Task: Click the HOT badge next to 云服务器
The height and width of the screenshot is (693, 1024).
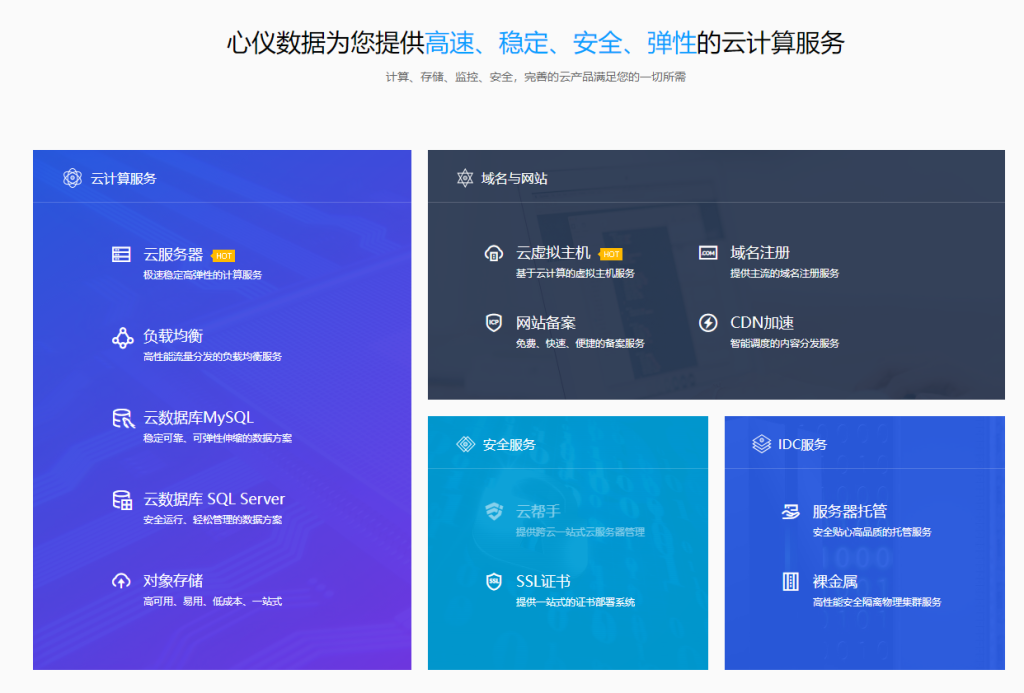Action: (x=223, y=255)
